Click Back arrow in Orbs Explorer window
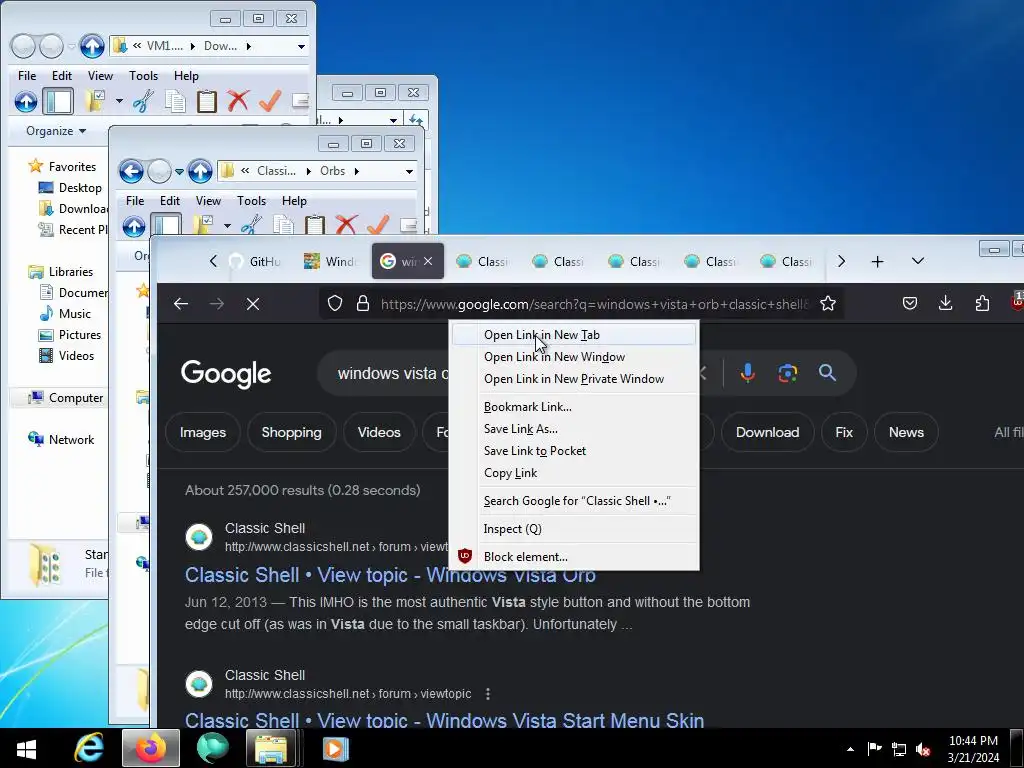The image size is (1024, 768). tap(131, 171)
